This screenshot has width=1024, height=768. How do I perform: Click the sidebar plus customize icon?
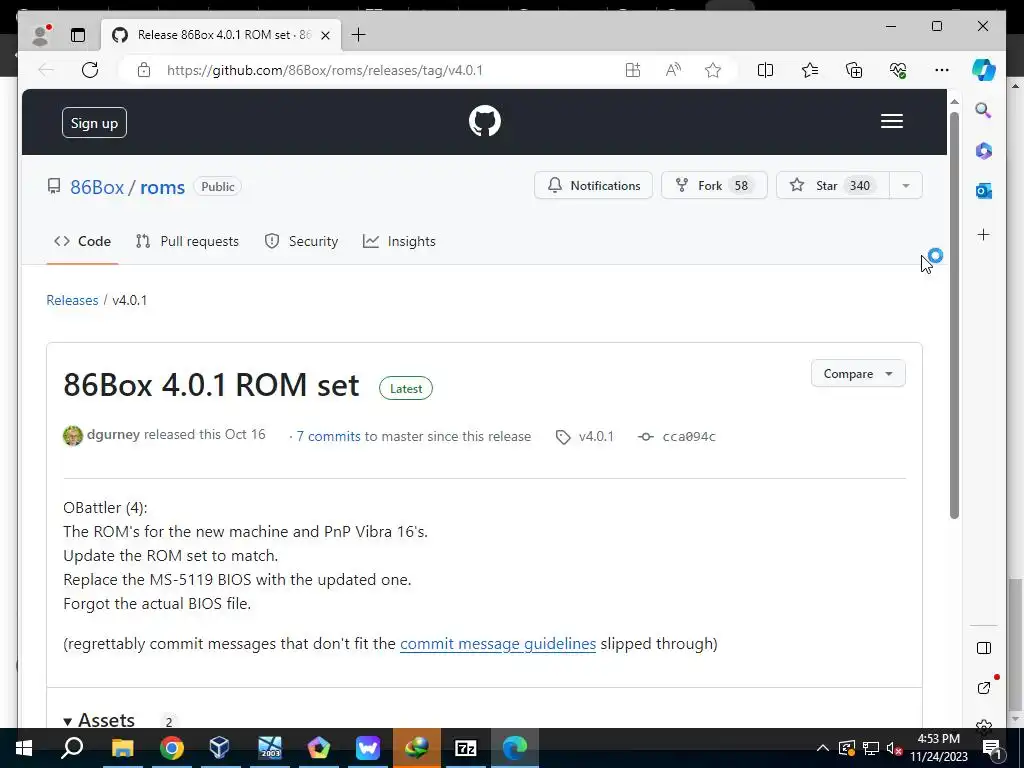(x=984, y=234)
